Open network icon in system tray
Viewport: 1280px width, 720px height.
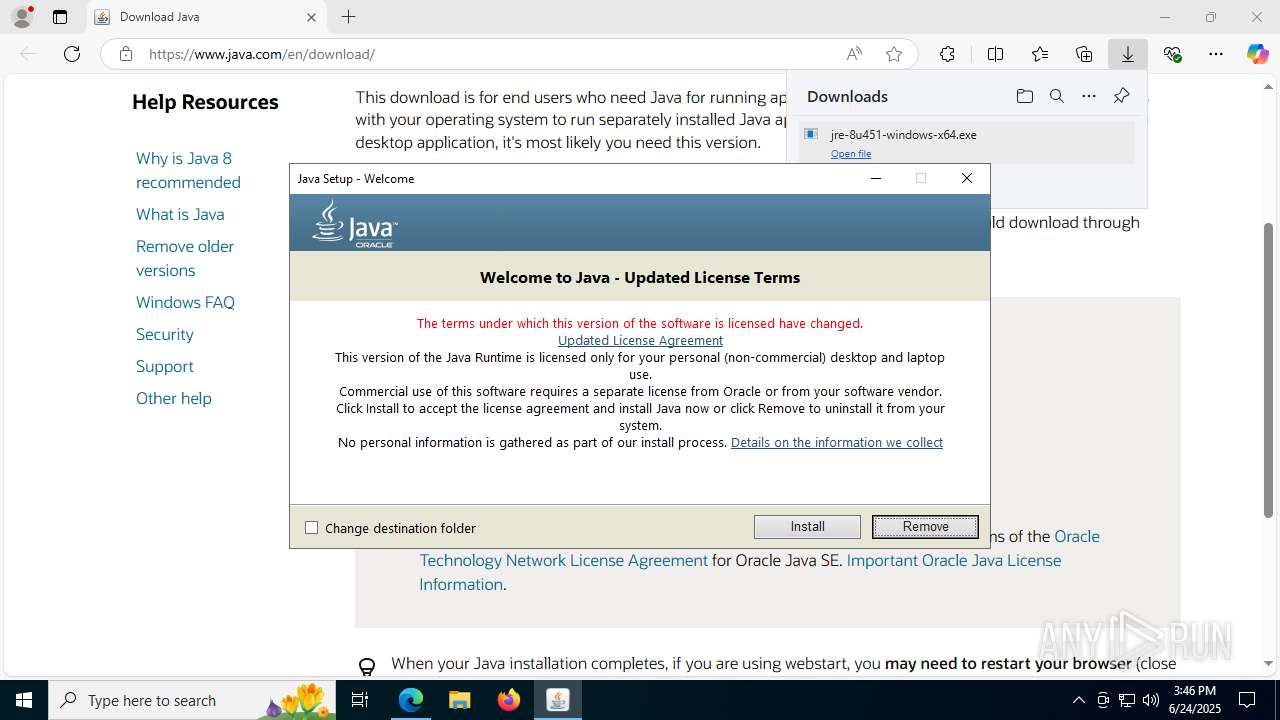1126,700
